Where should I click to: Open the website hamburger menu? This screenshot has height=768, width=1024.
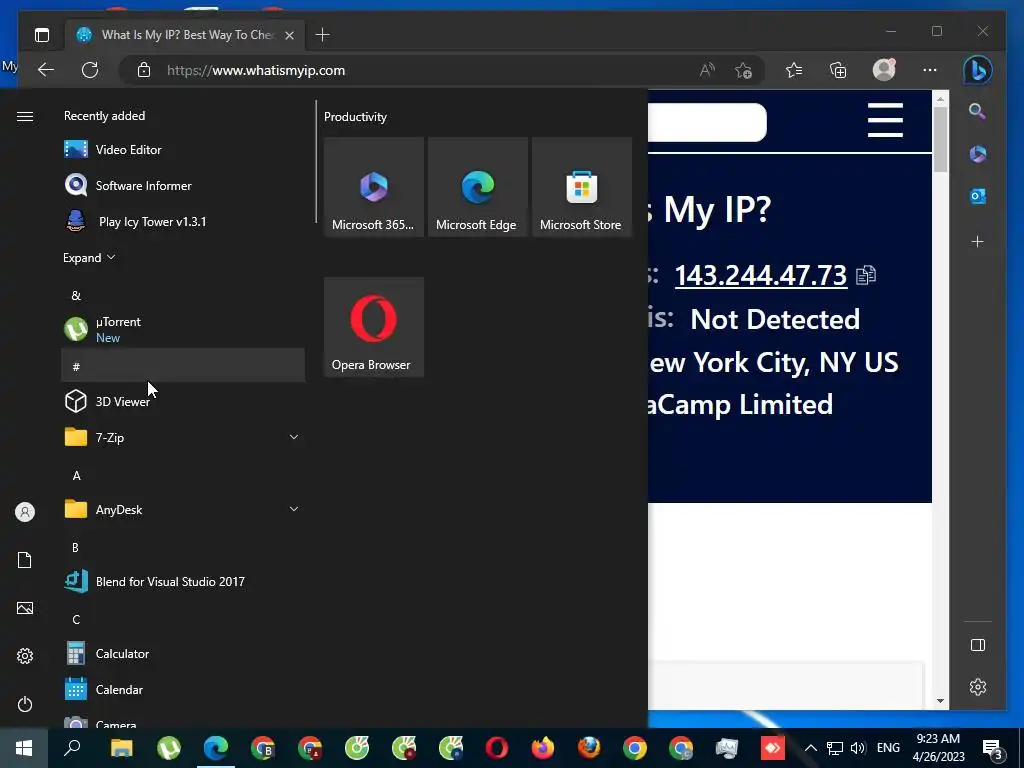pos(885,120)
